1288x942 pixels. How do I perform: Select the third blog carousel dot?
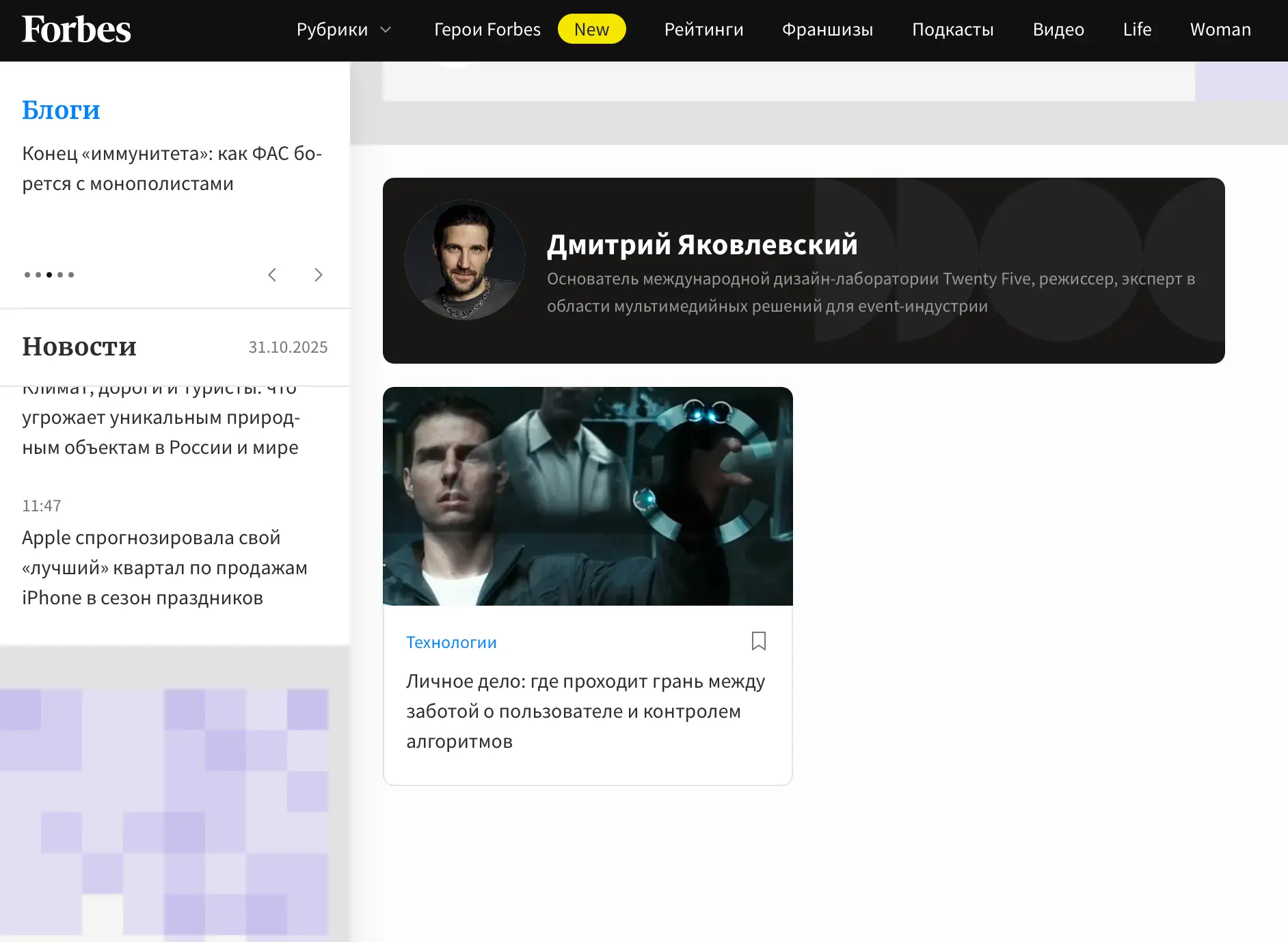click(x=49, y=275)
